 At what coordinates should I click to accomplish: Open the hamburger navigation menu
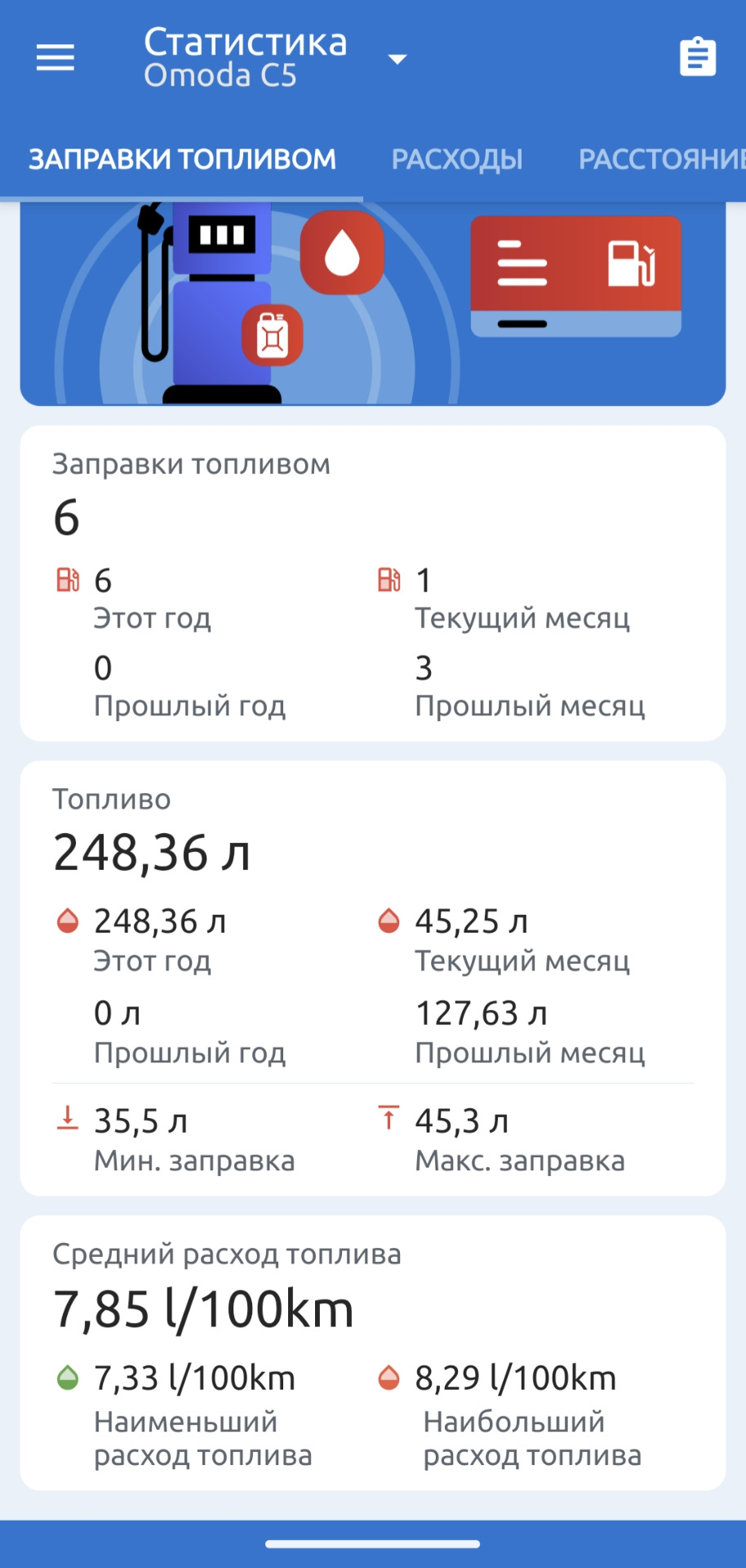pos(56,58)
